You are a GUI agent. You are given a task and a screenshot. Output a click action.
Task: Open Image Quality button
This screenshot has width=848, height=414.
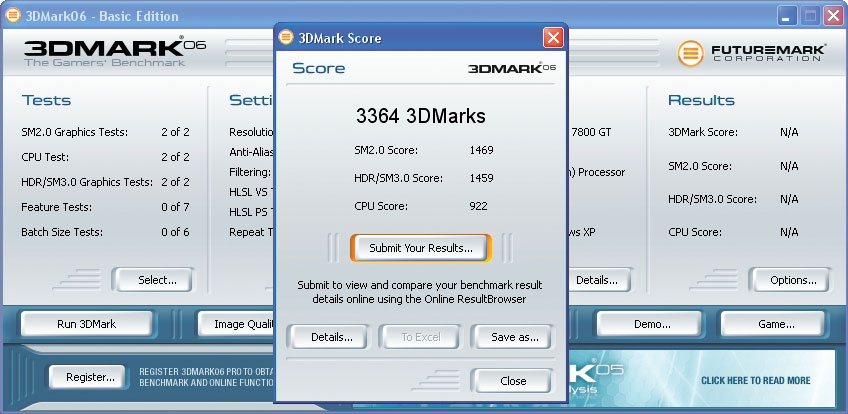point(238,324)
